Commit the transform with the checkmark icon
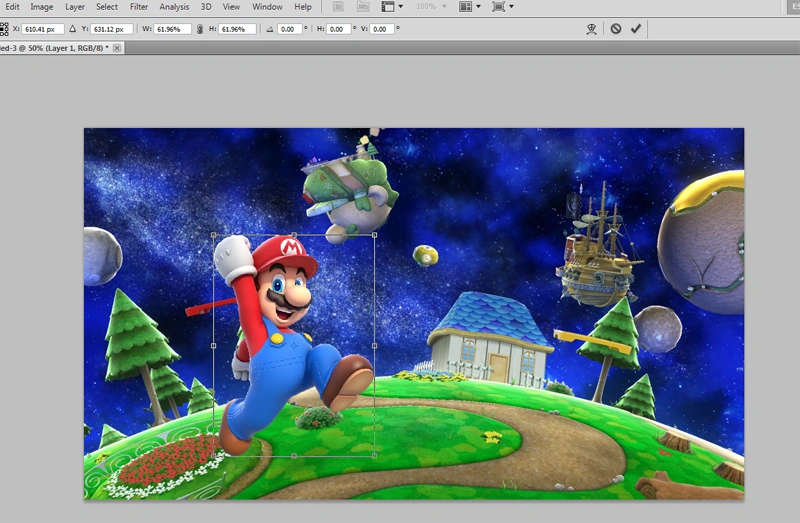Image resolution: width=800 pixels, height=523 pixels. tap(636, 29)
